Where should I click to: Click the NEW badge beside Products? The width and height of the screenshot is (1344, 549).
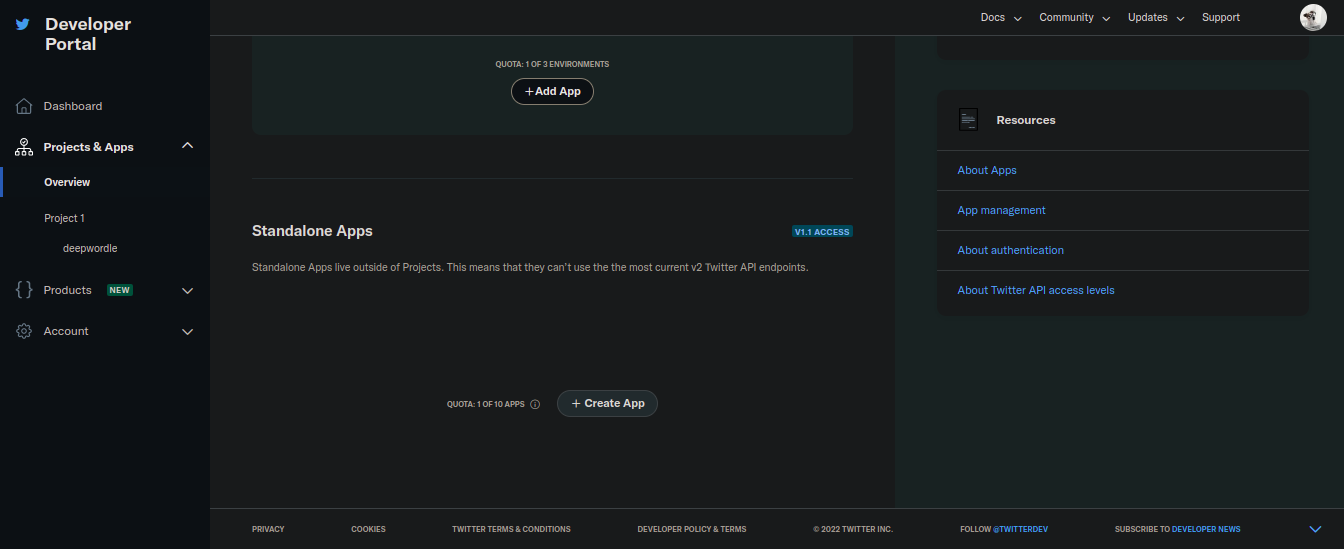[x=120, y=290]
